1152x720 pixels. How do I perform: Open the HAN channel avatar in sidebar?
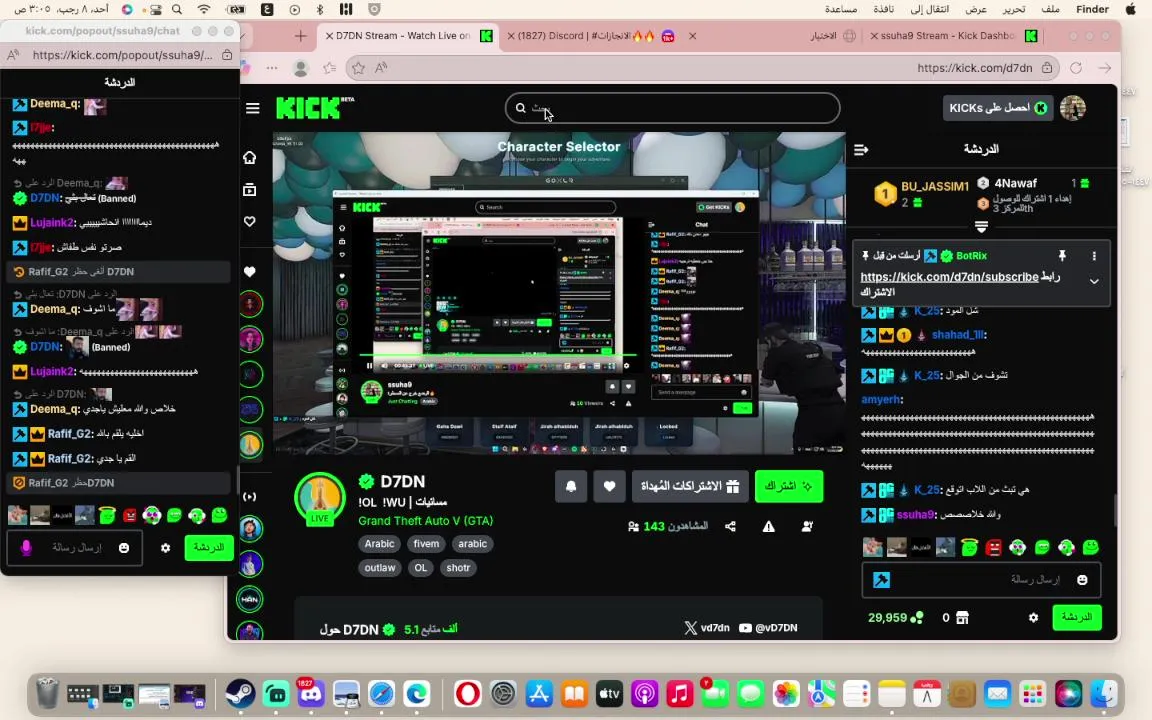(x=250, y=599)
